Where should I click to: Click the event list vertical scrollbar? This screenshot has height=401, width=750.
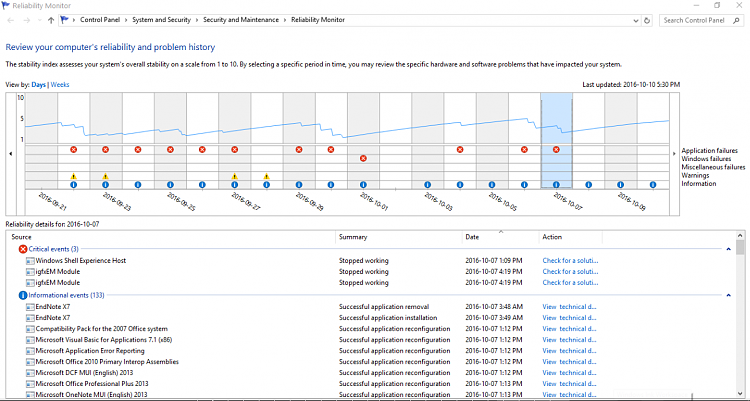[x=740, y=320]
